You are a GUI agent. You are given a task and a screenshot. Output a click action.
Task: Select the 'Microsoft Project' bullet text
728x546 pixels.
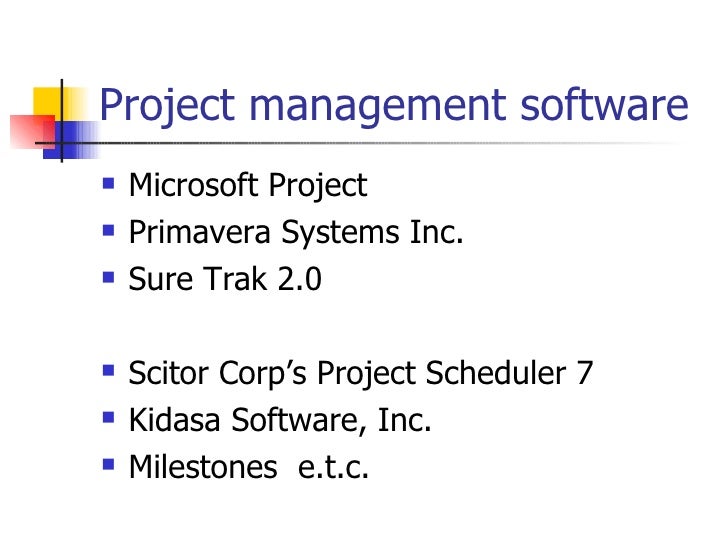[248, 186]
